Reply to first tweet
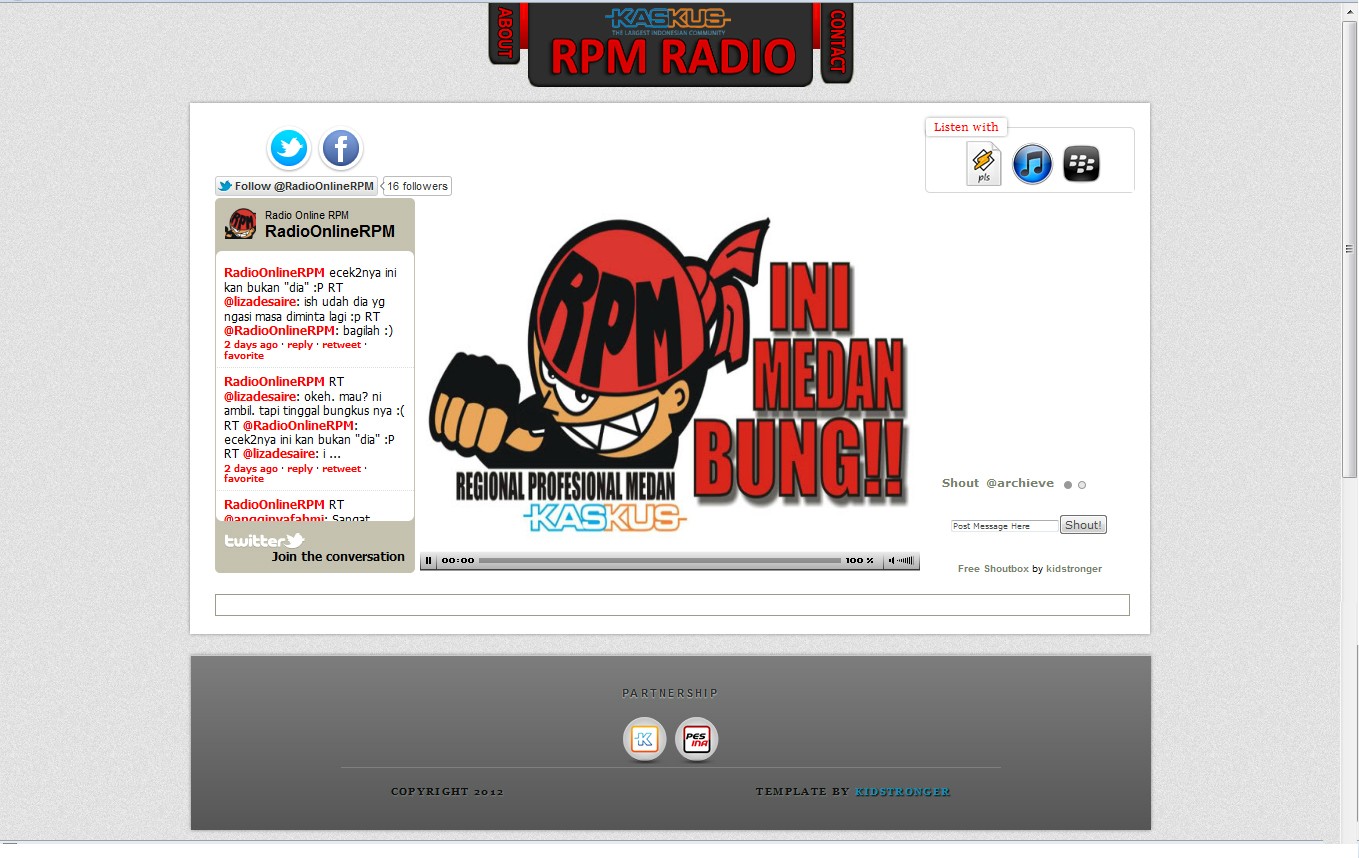The width and height of the screenshot is (1359, 858). tap(300, 345)
